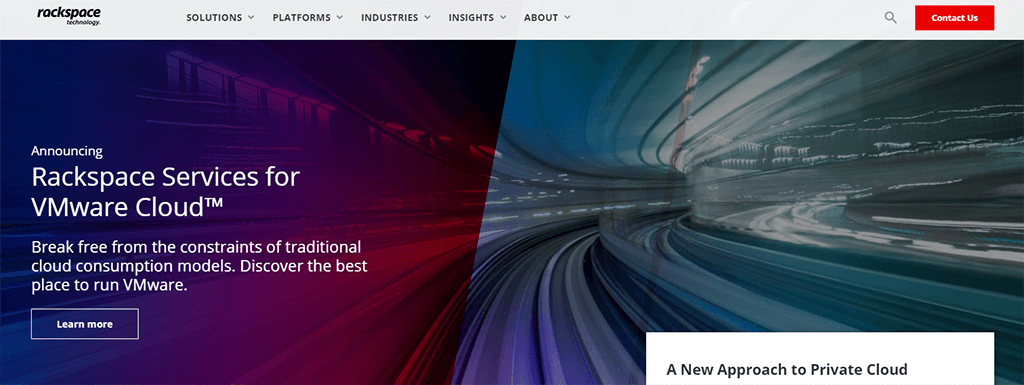The image size is (1024, 385).
Task: Open the search magnifier icon
Action: click(891, 18)
